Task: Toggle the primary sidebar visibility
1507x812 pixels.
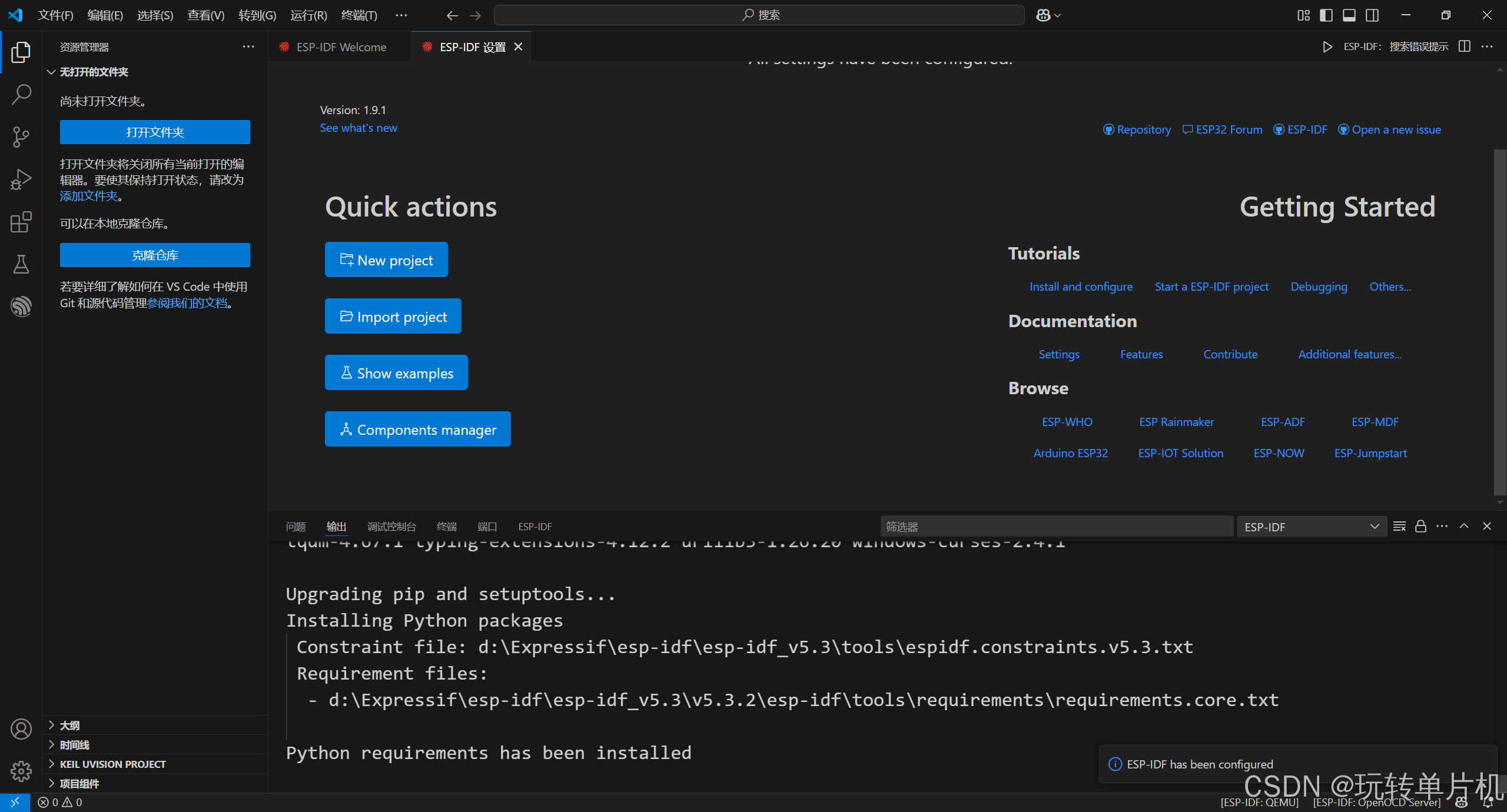Action: 1326,15
